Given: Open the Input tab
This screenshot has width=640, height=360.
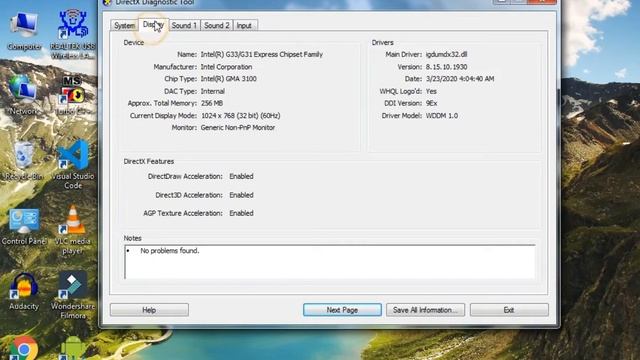Looking at the screenshot, I should click(244, 25).
